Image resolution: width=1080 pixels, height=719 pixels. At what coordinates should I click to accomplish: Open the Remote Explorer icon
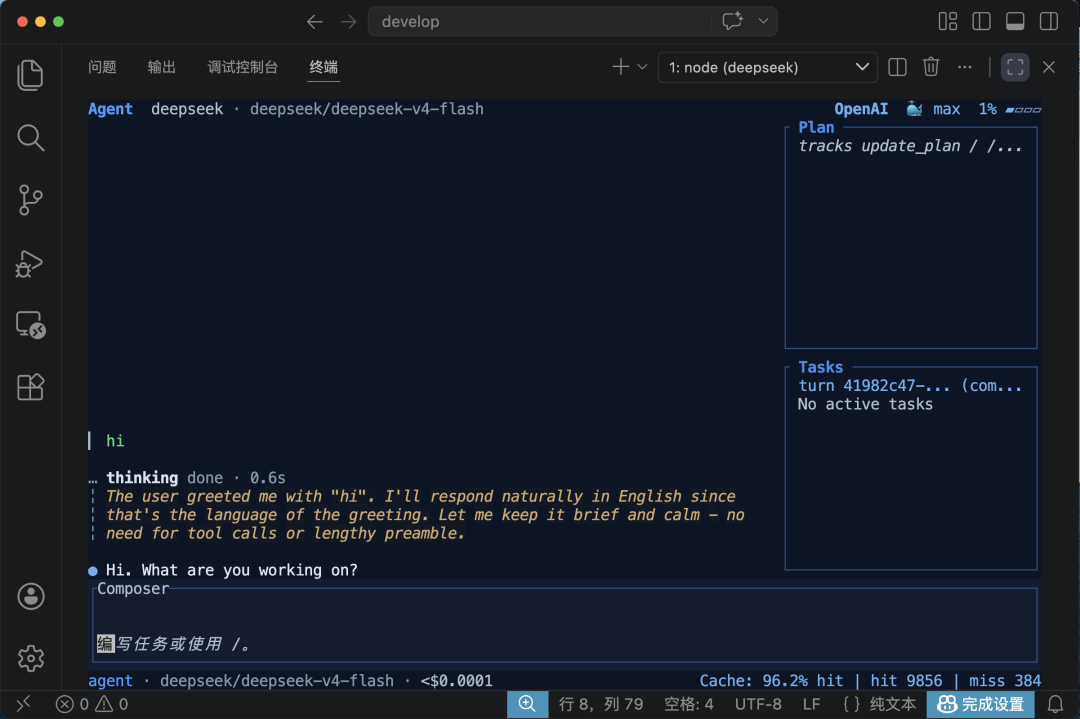pyautogui.click(x=30, y=324)
